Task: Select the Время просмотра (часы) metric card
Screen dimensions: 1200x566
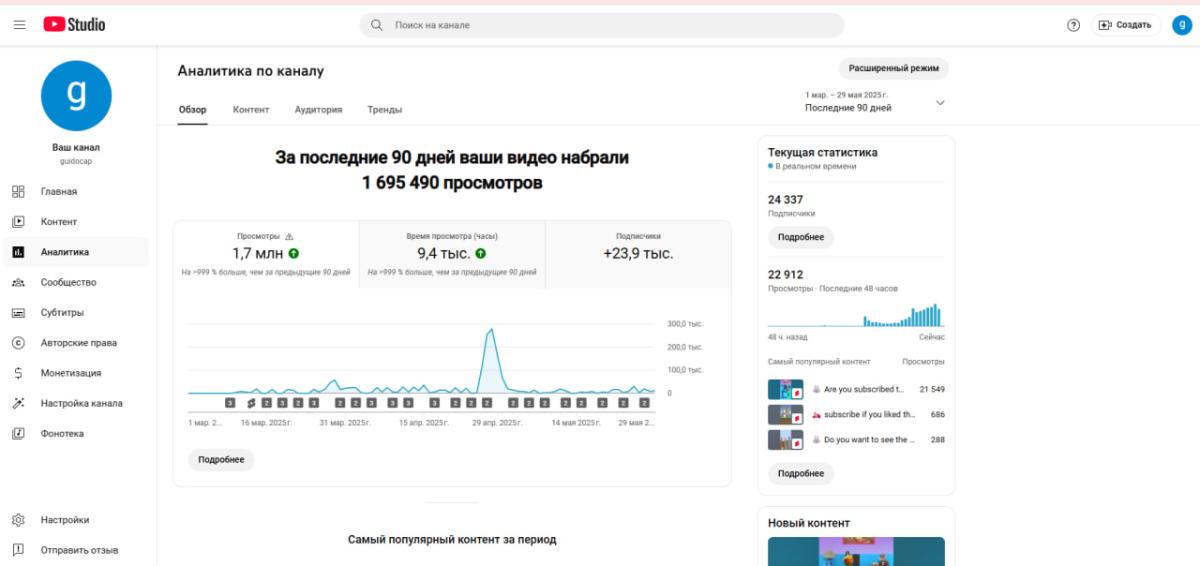Action: point(452,255)
